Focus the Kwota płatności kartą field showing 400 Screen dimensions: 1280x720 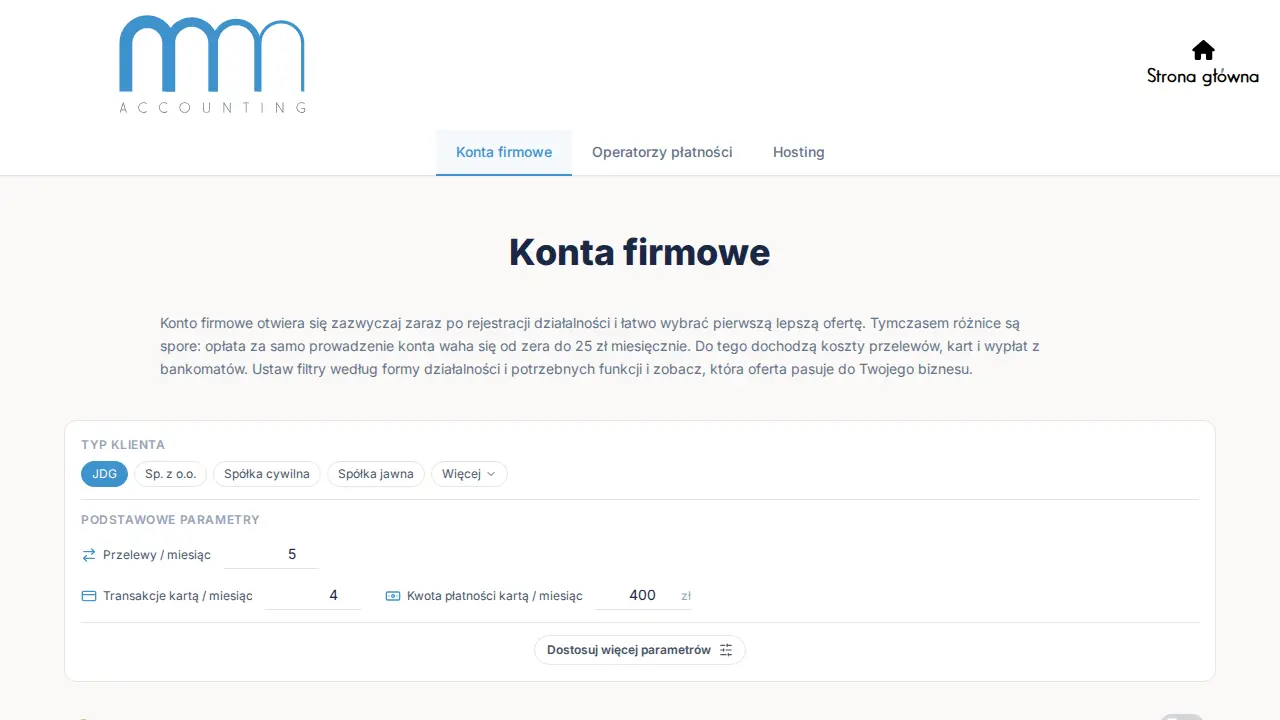click(x=643, y=596)
